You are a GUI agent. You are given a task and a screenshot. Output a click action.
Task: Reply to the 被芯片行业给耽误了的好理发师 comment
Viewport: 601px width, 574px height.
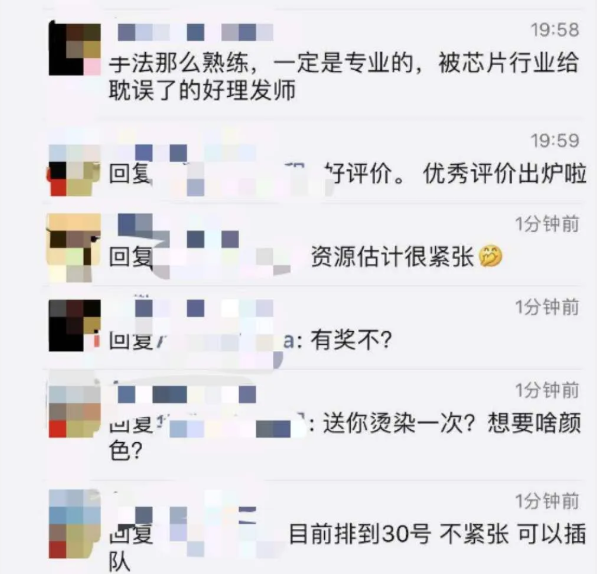[x=344, y=77]
